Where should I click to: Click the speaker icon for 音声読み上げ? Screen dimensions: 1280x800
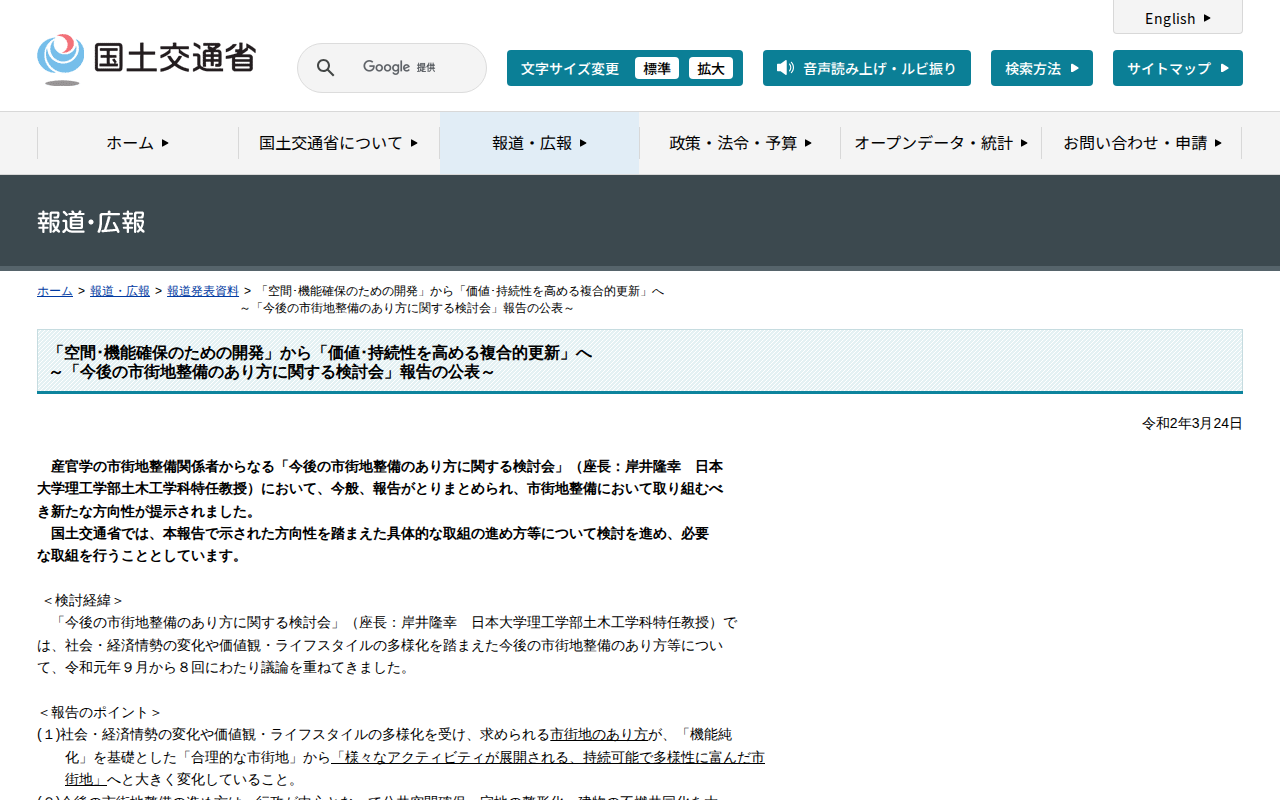click(785, 68)
